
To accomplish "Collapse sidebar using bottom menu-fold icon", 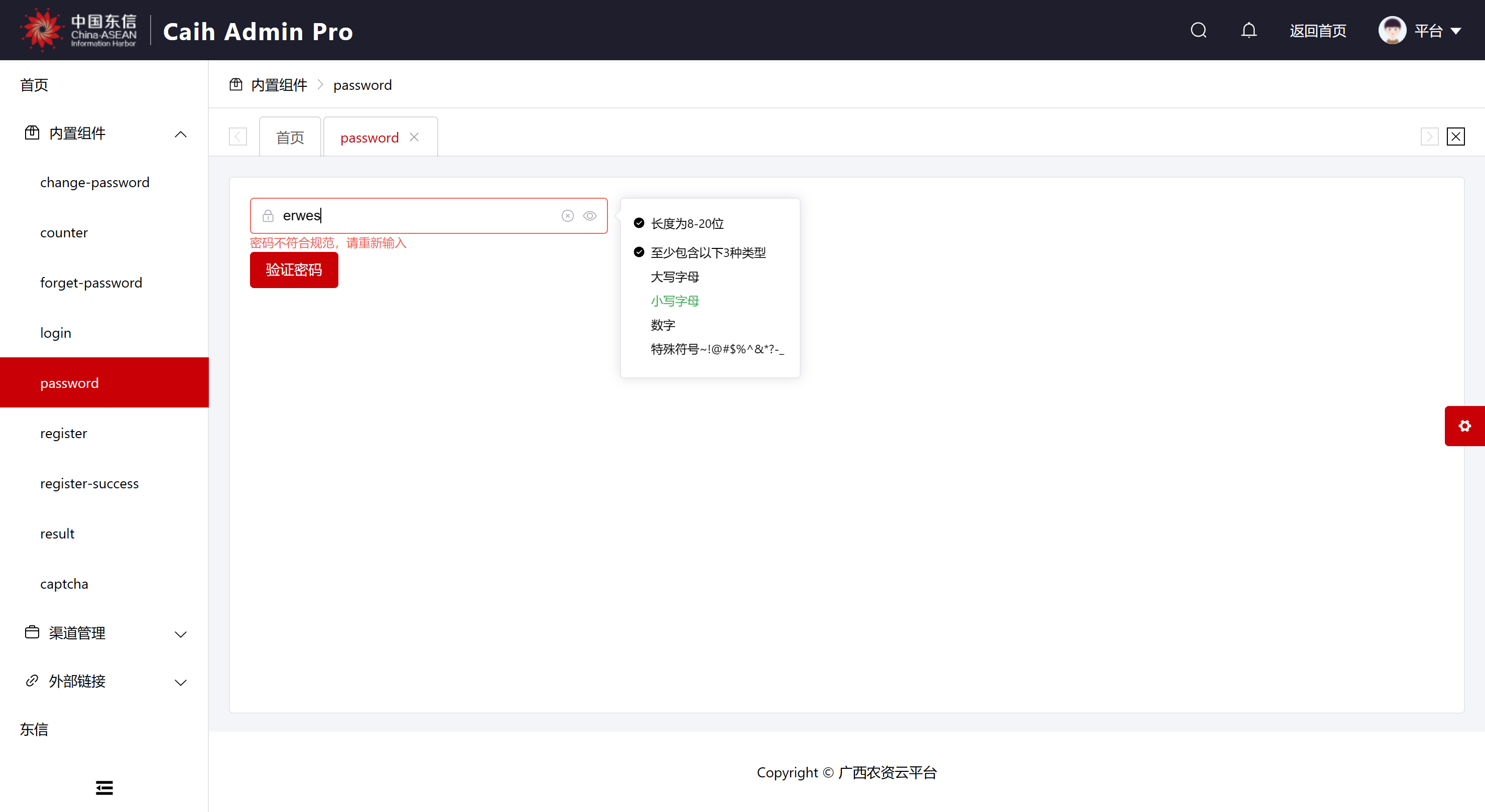I will click(x=104, y=787).
